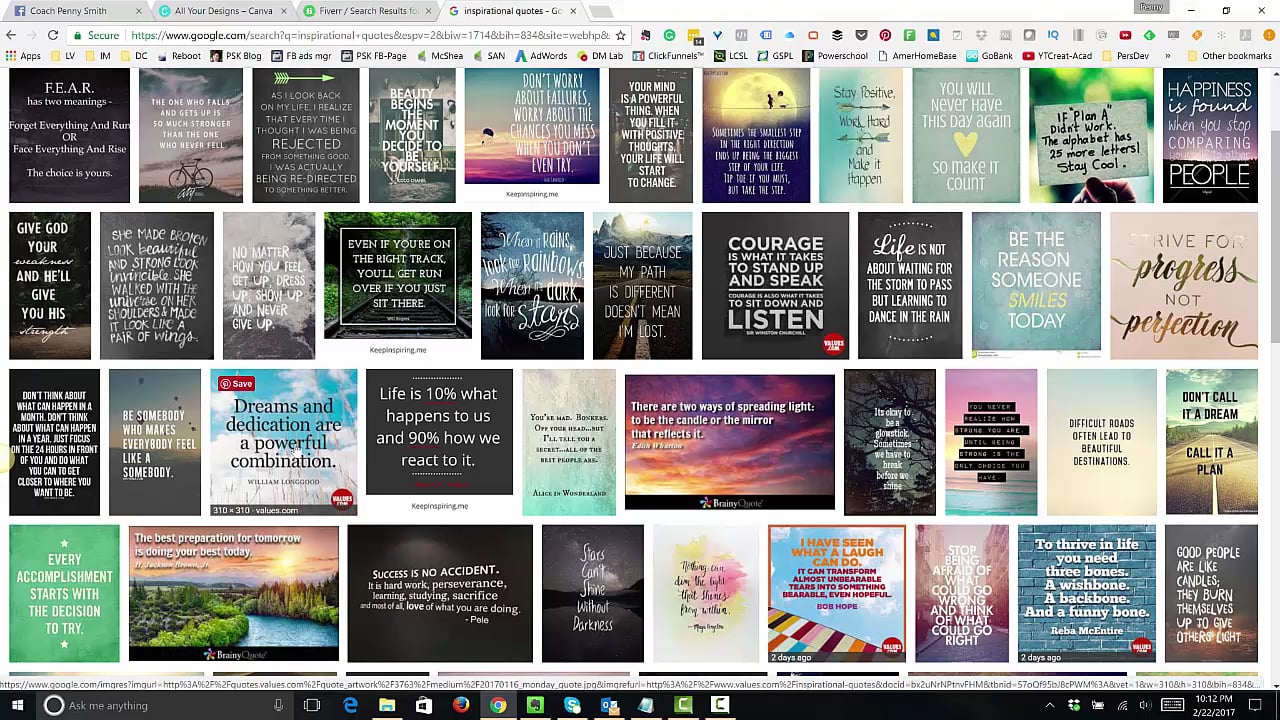Open Task View on the taskbar
Image resolution: width=1280 pixels, height=720 pixels.
click(312, 705)
